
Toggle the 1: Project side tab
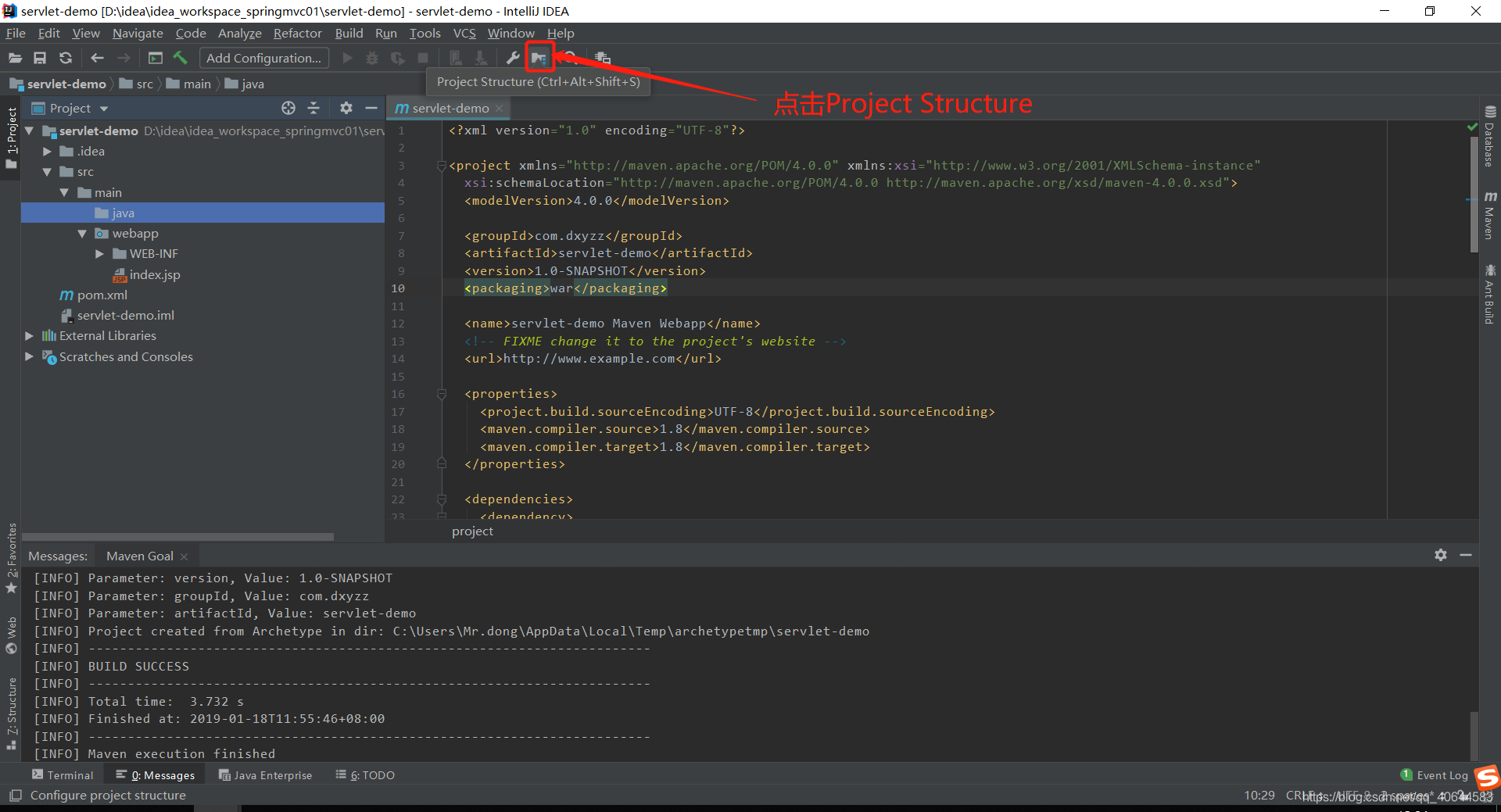(x=11, y=139)
